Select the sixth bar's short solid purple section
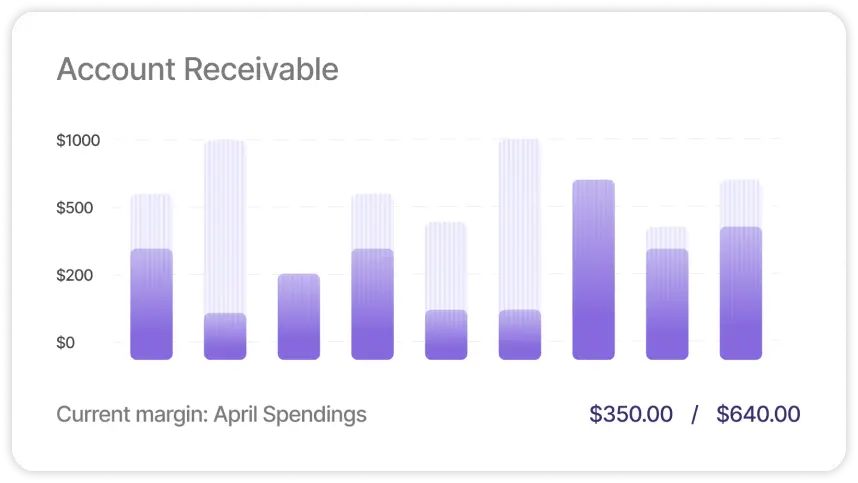858x483 pixels. [520, 334]
